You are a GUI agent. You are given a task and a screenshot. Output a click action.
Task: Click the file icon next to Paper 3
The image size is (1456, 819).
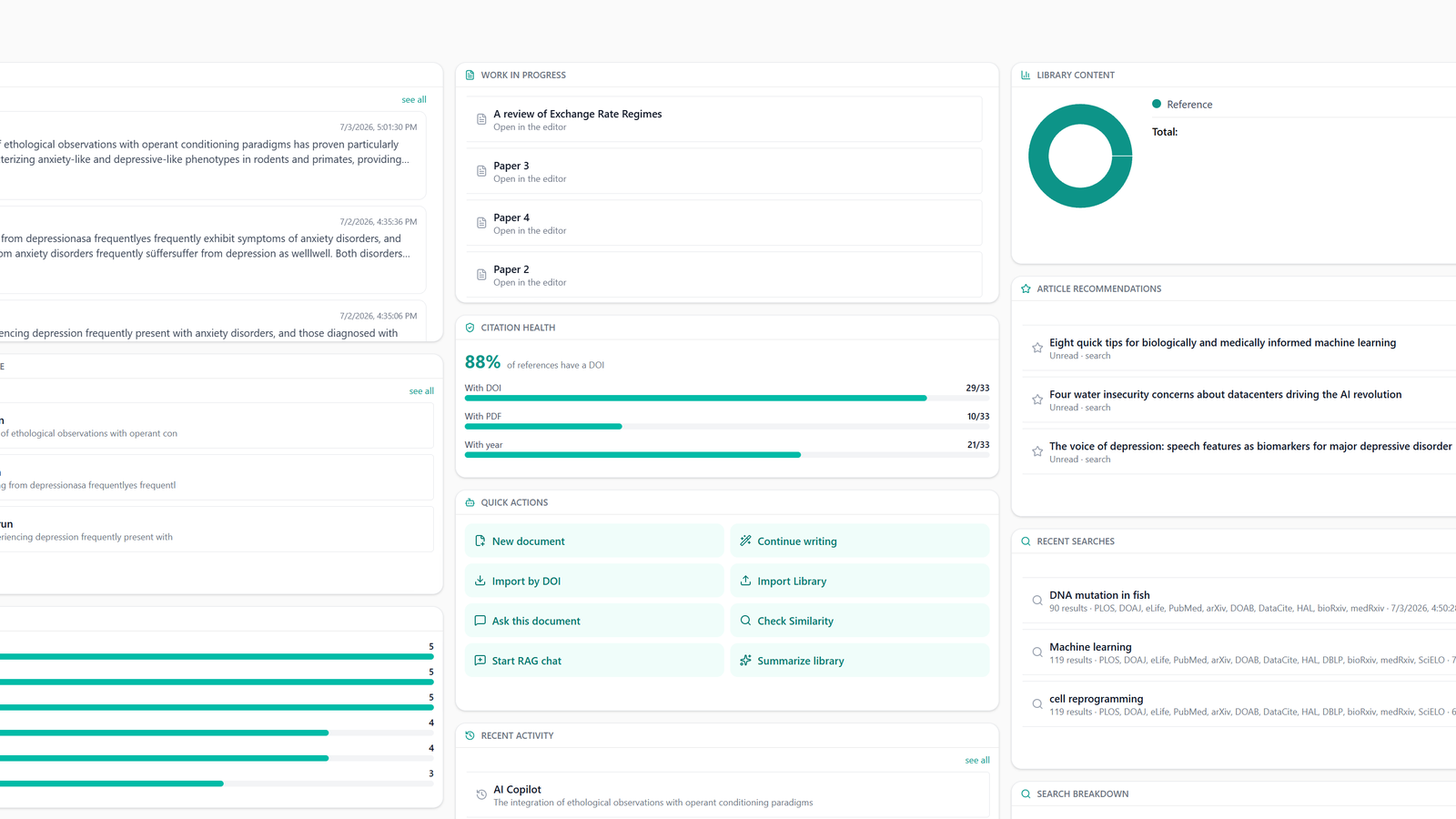pyautogui.click(x=481, y=171)
